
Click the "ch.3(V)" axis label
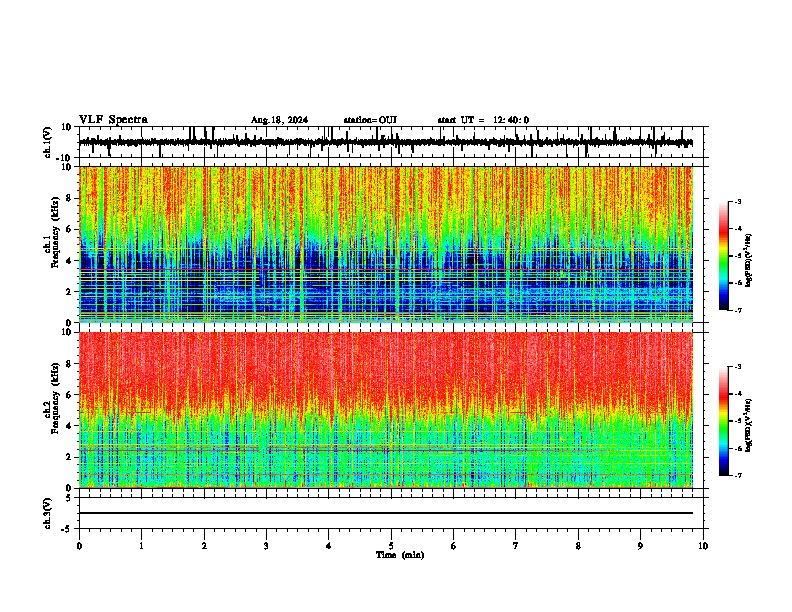tap(48, 513)
